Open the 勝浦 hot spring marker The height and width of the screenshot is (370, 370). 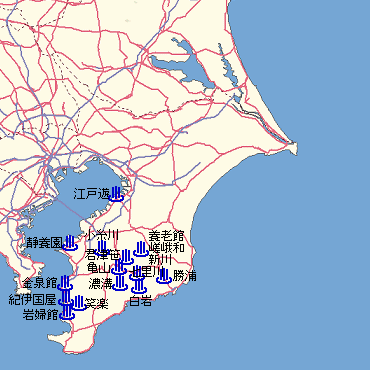(x=164, y=276)
